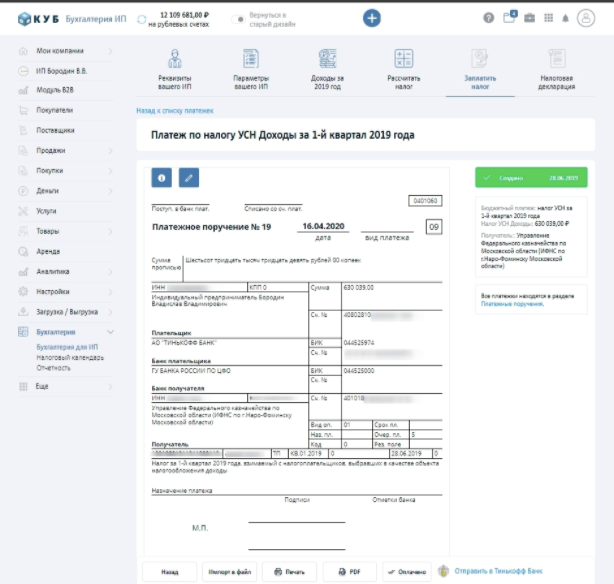Open Еще grid icon in sidebar
The width and height of the screenshot is (614, 584).
pyautogui.click(x=23, y=387)
